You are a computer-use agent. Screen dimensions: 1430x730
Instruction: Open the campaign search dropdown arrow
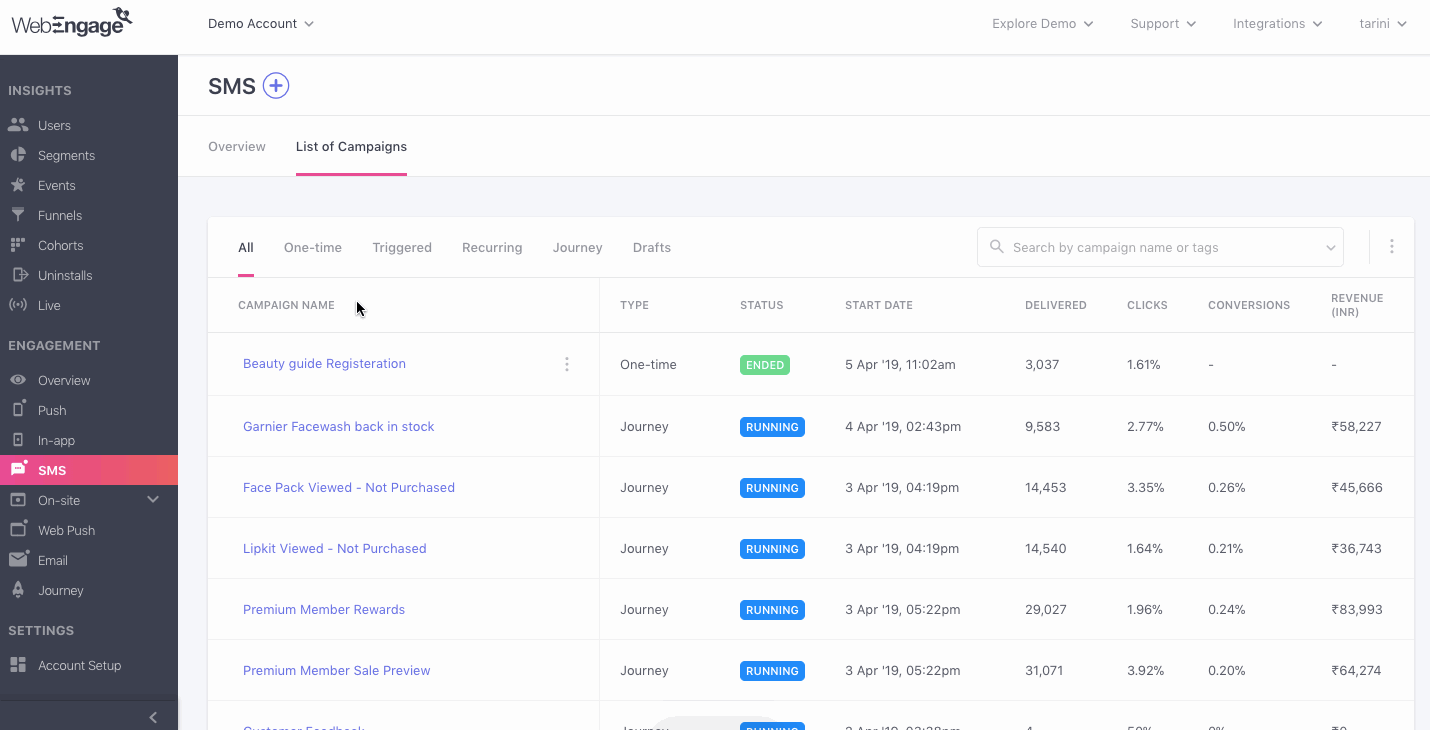tap(1330, 247)
